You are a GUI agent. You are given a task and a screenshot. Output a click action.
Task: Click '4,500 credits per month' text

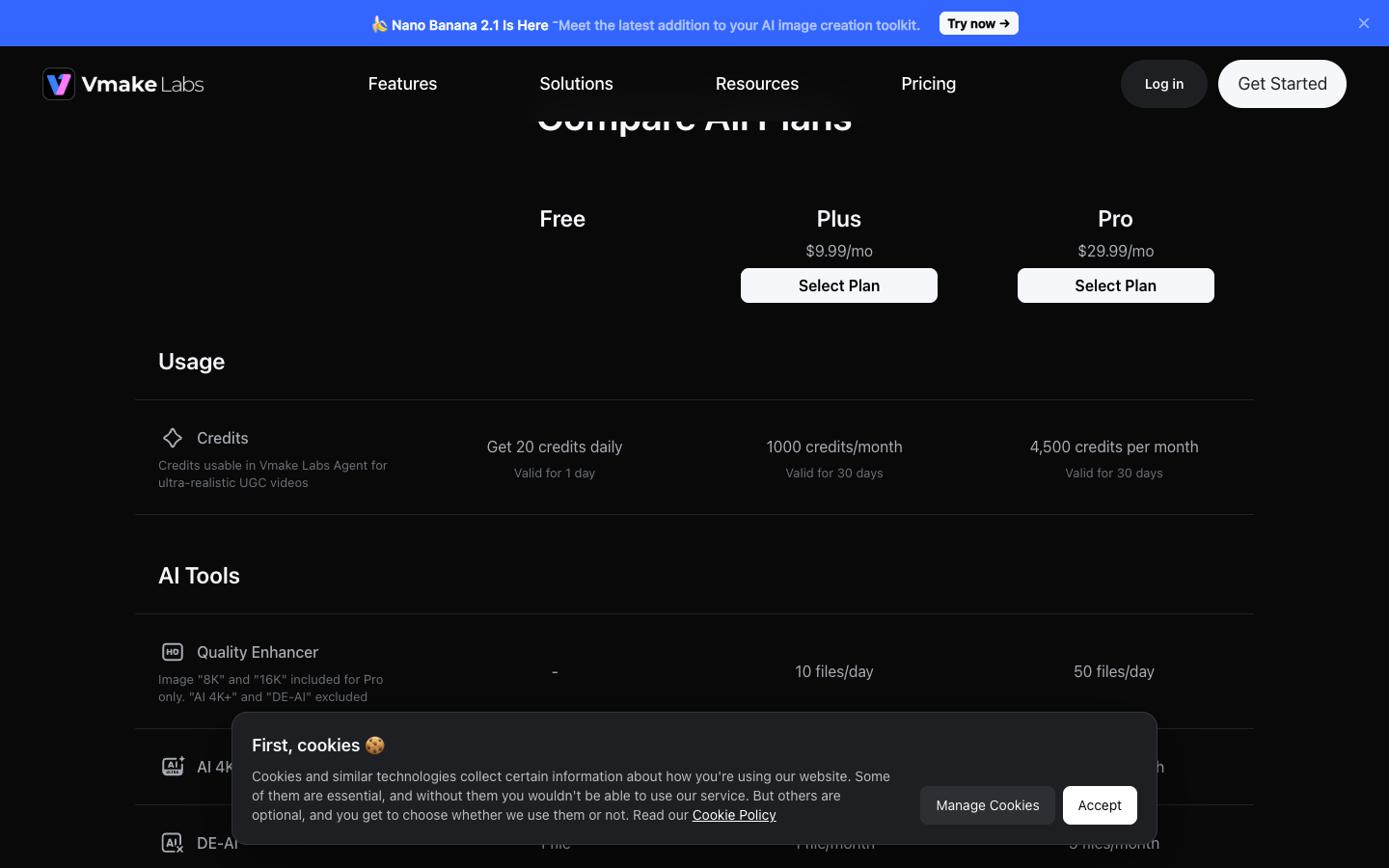pos(1114,447)
